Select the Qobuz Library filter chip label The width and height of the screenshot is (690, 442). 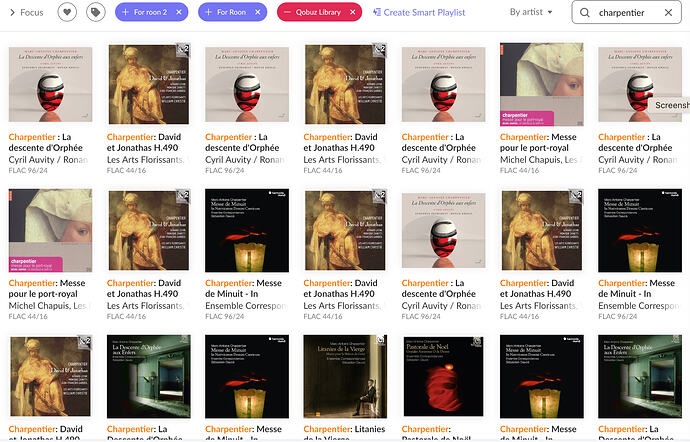tap(318, 12)
